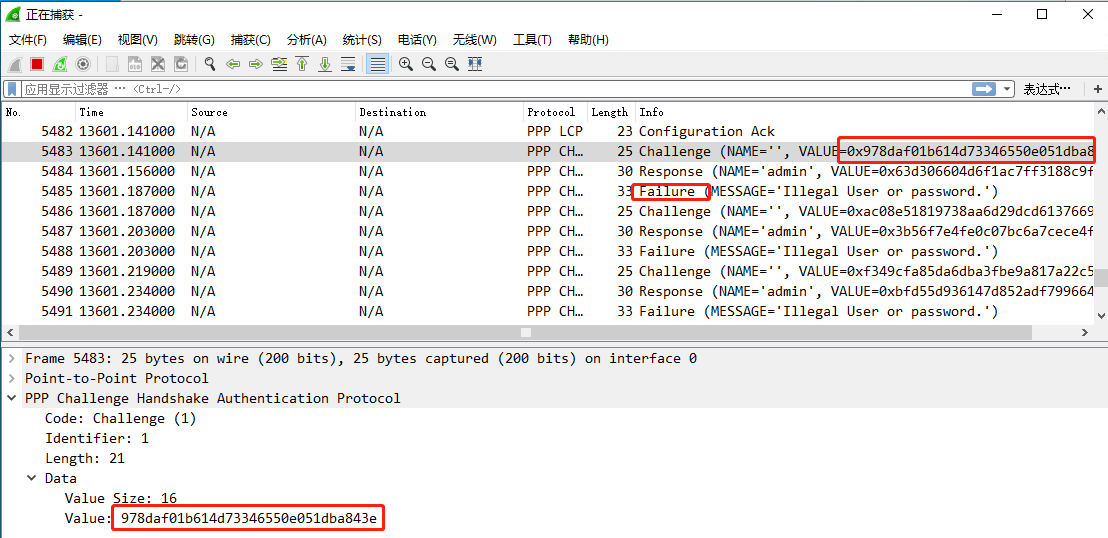This screenshot has width=1108, height=538.
Task: Toggle auto-scroll during live capture
Action: pyautogui.click(x=348, y=64)
